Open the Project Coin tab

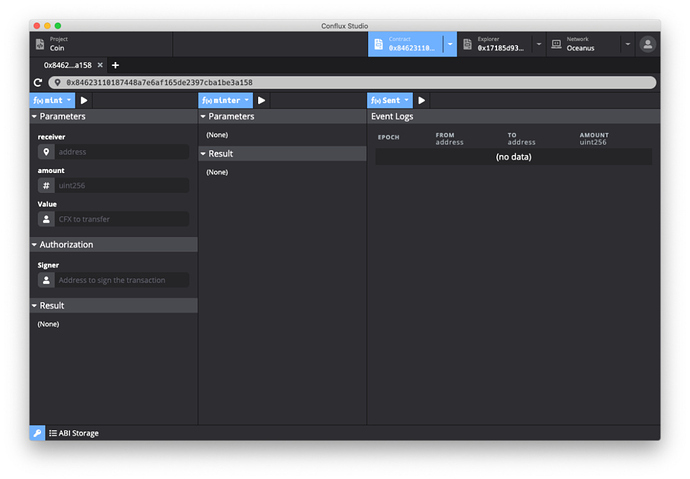(100, 44)
